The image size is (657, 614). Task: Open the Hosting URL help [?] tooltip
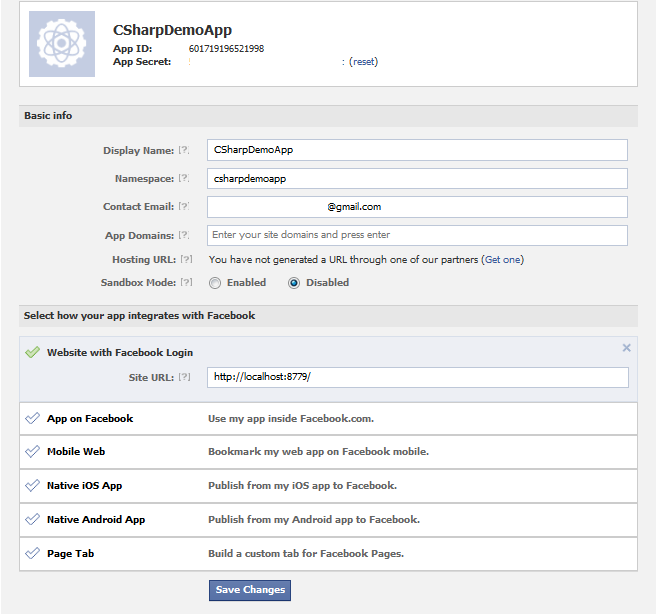(186, 259)
